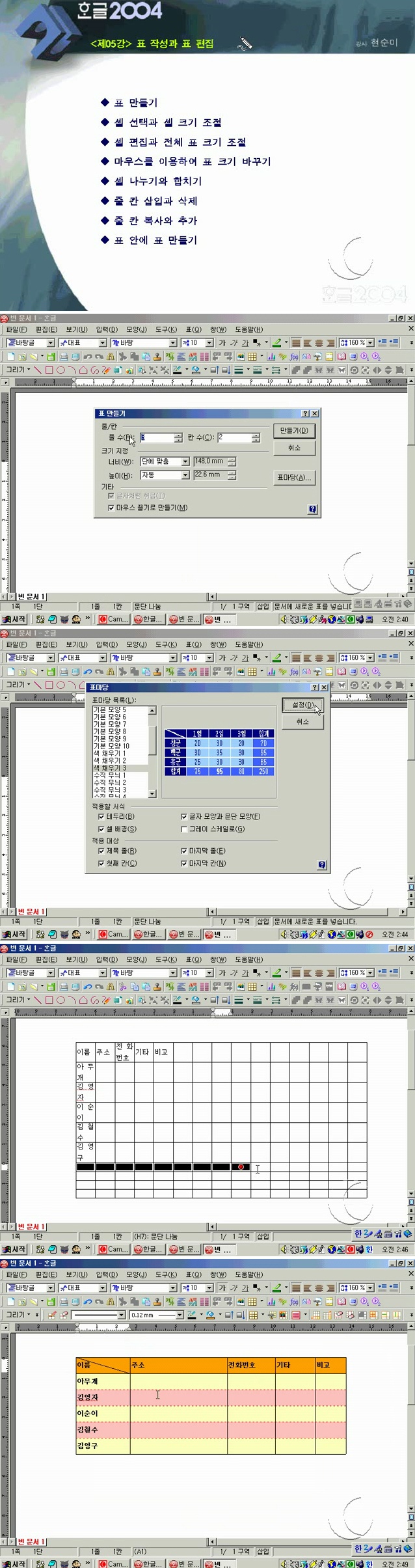This screenshot has width=415, height=1568.
Task: Click Redo icon in black-selected-row table window
Action: (99, 987)
